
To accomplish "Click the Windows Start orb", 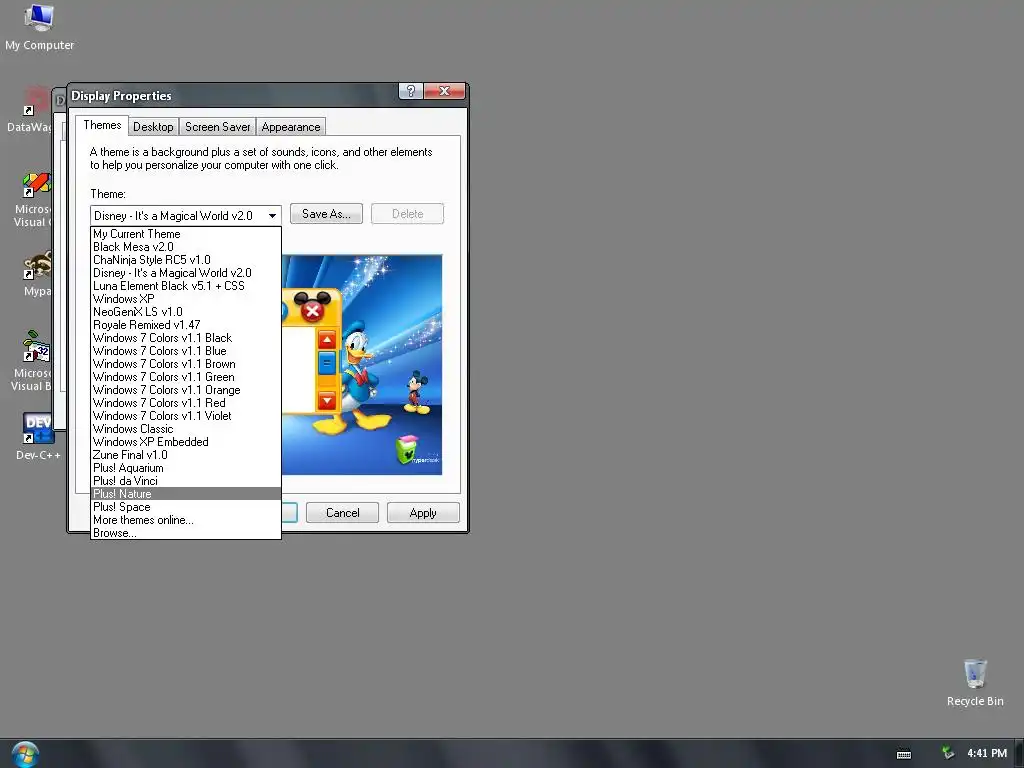I will point(25,754).
